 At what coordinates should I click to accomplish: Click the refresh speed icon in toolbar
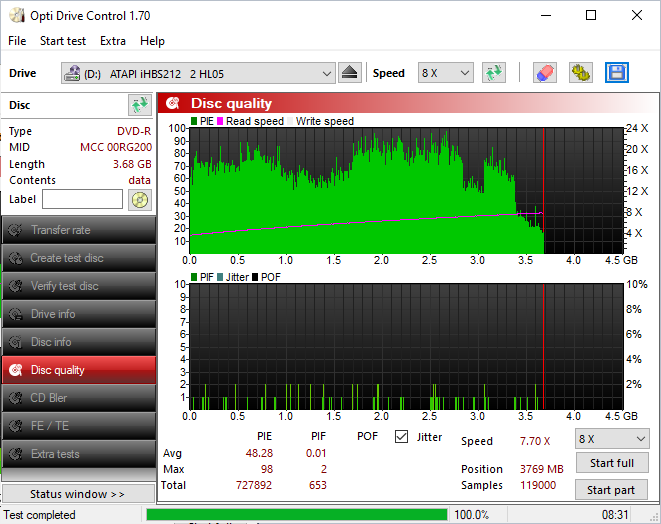tap(493, 73)
